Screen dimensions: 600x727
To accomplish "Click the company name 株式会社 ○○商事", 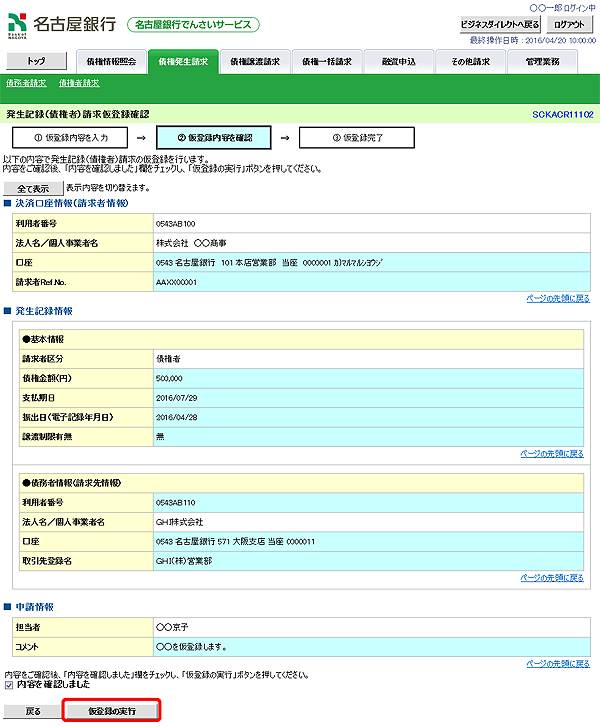I will (191, 243).
